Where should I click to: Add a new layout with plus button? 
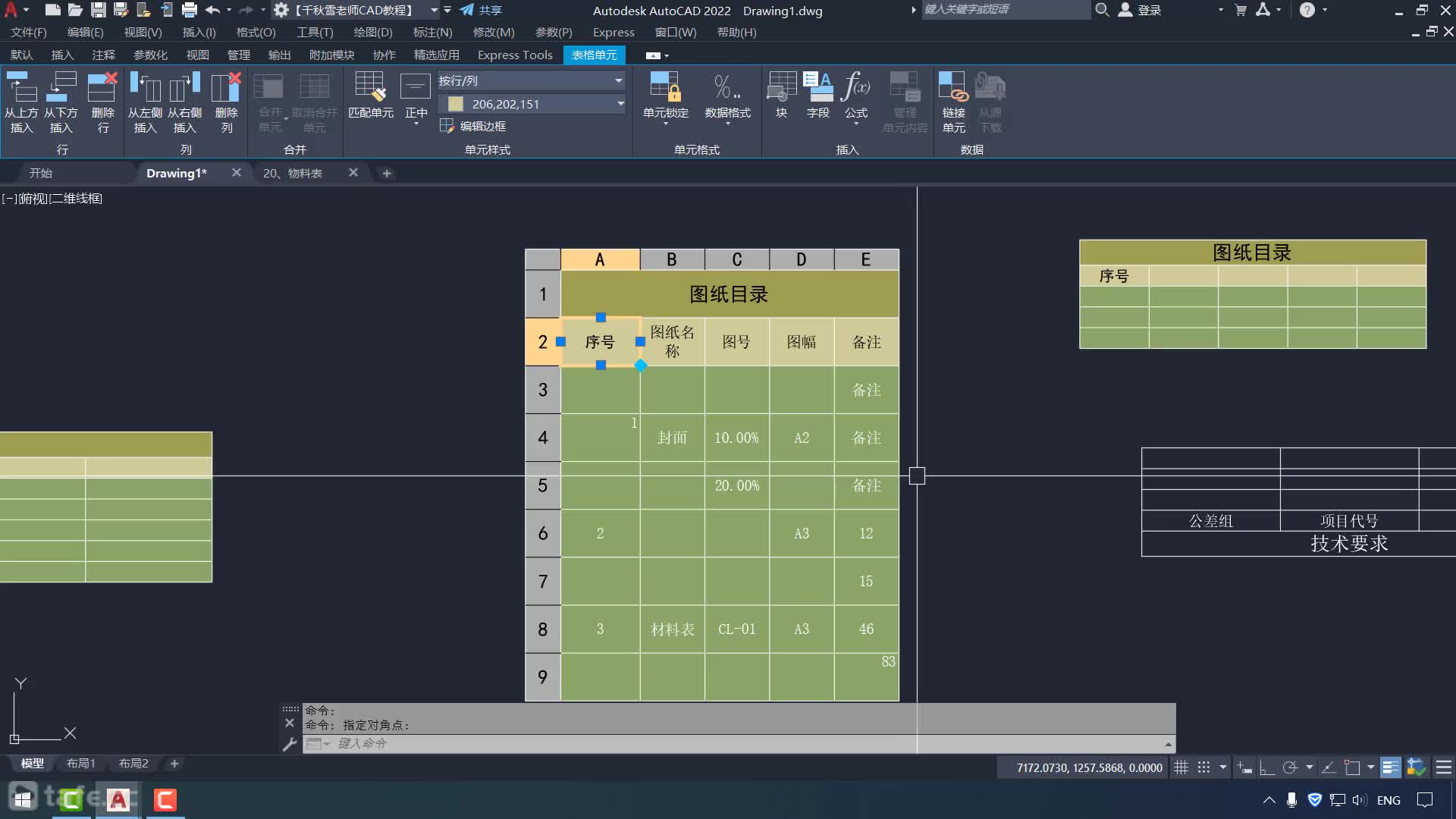point(174,764)
